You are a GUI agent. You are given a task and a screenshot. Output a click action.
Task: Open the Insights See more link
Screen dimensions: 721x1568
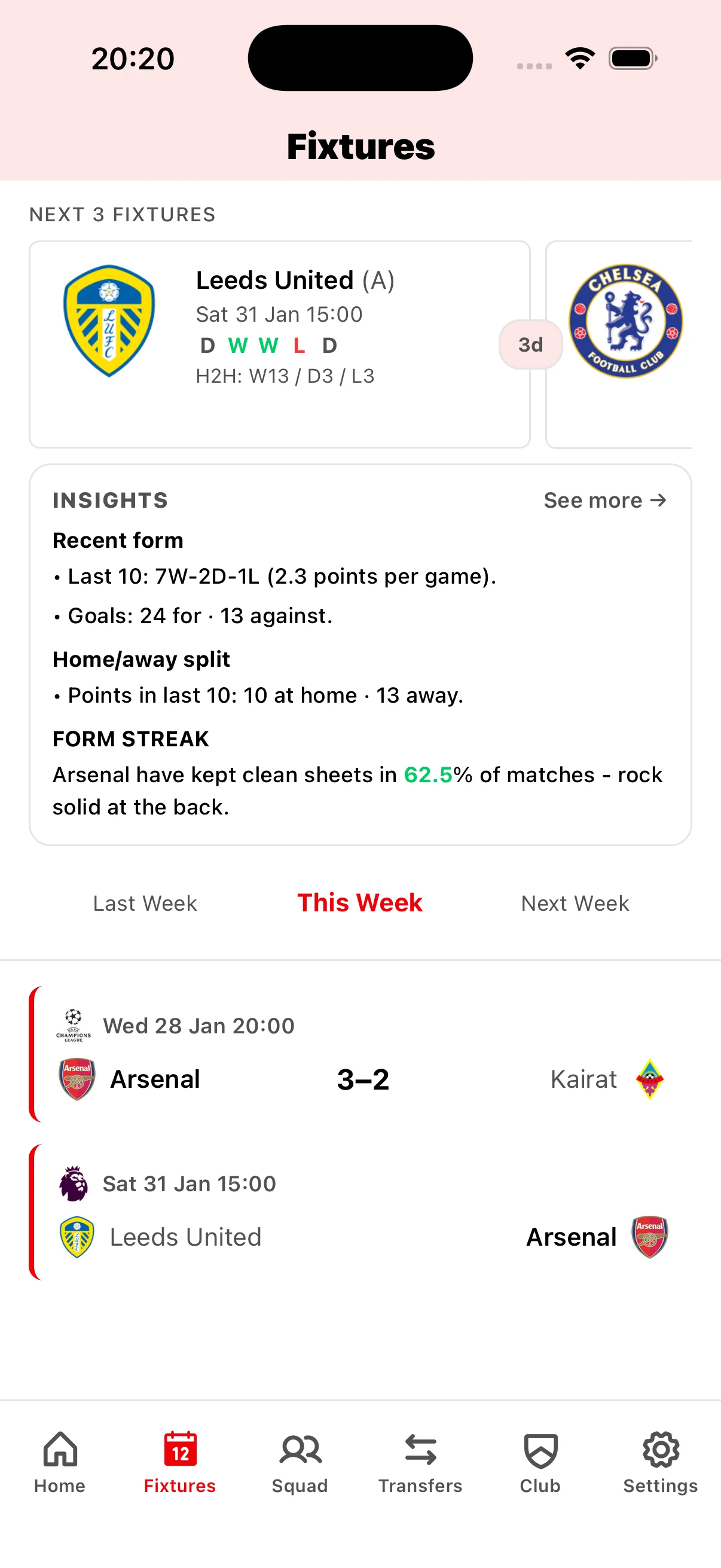[x=604, y=500]
